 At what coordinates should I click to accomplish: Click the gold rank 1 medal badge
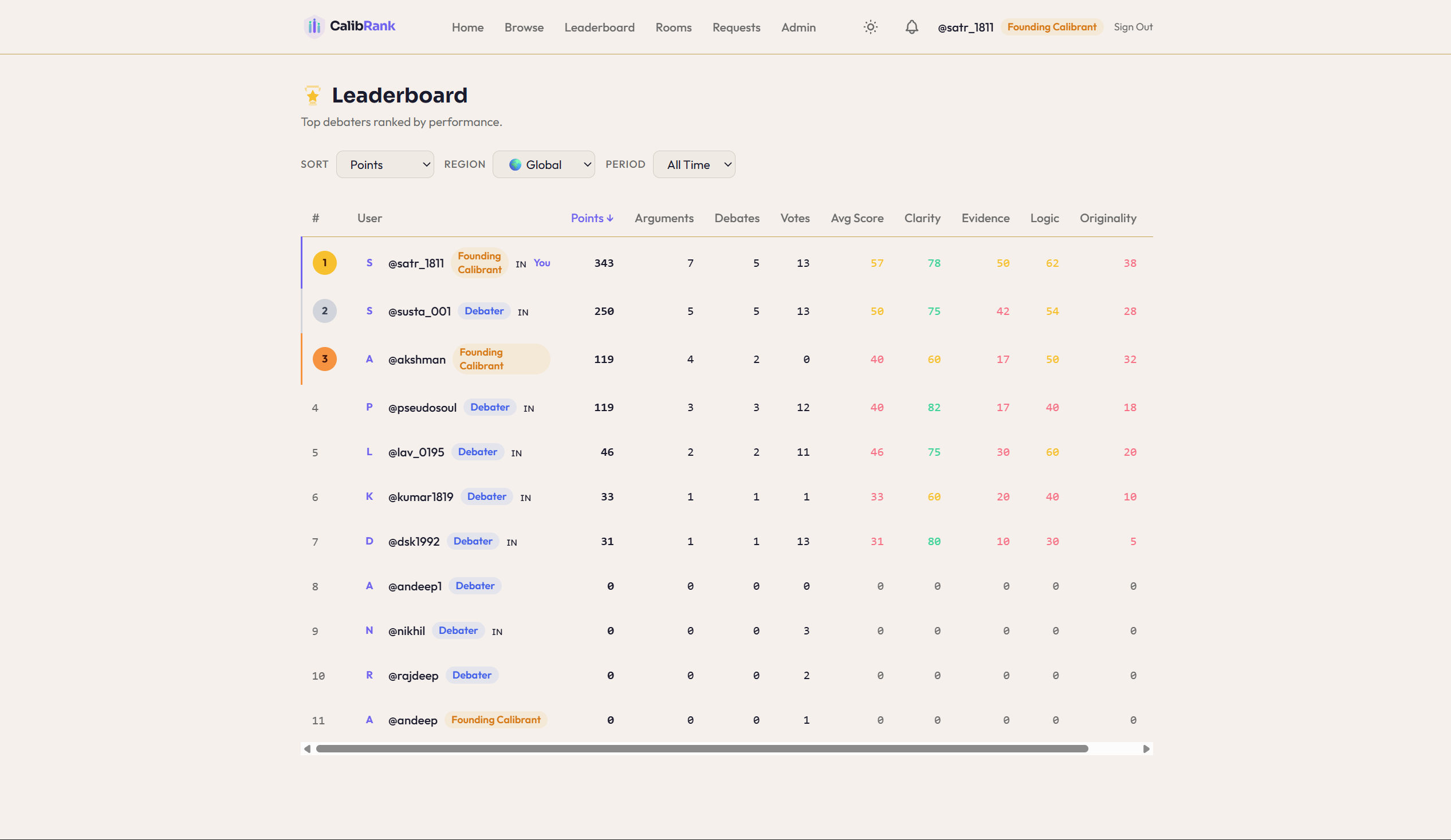coord(325,263)
